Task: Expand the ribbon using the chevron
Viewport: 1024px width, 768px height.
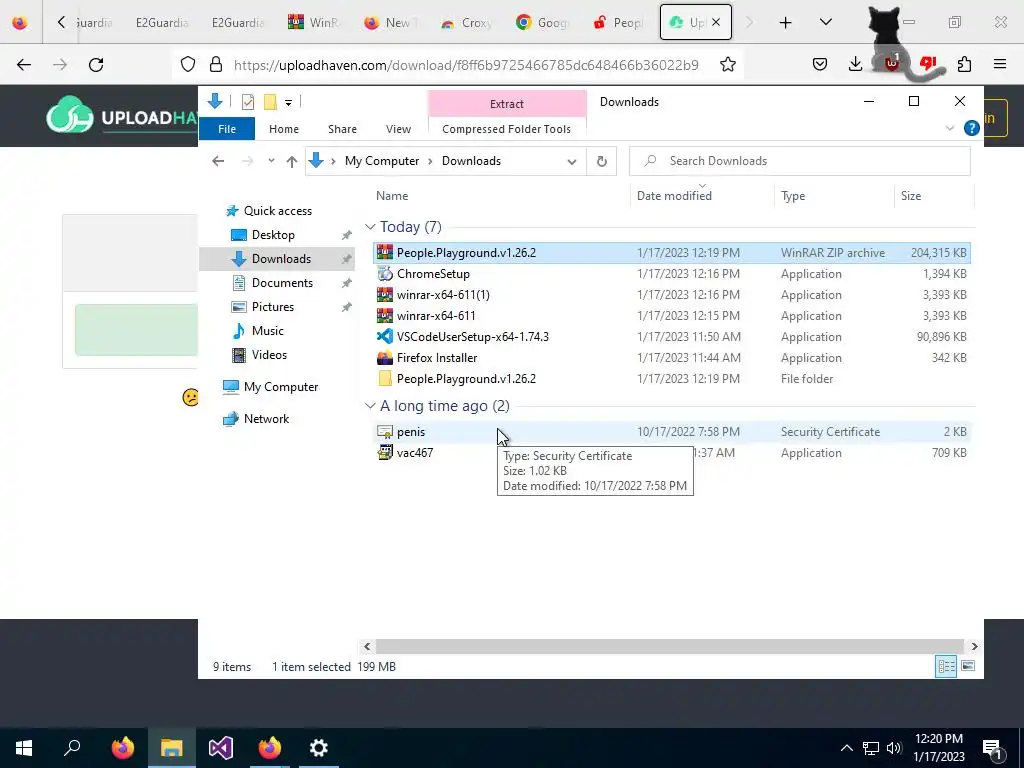Action: [x=950, y=129]
